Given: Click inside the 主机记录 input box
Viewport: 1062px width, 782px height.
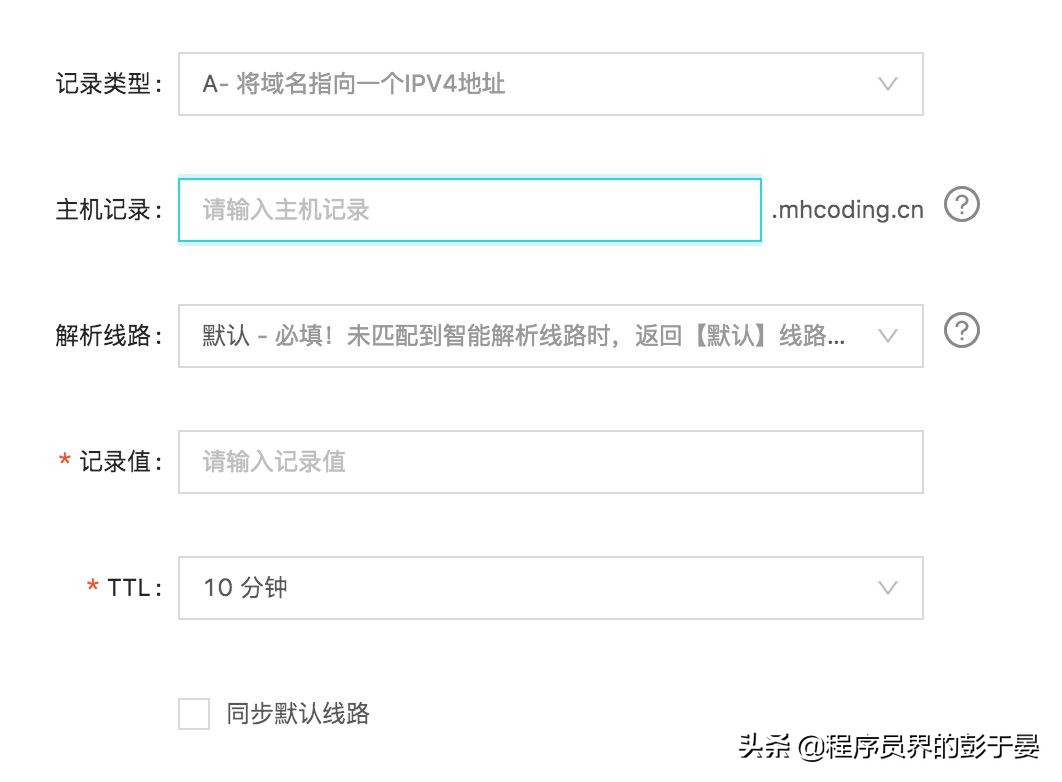Looking at the screenshot, I should tap(468, 209).
